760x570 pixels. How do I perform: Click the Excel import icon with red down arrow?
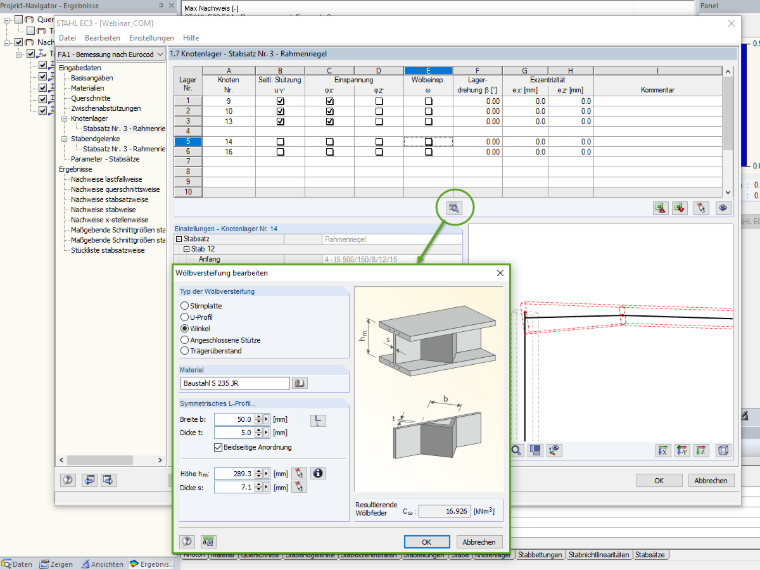pos(680,208)
